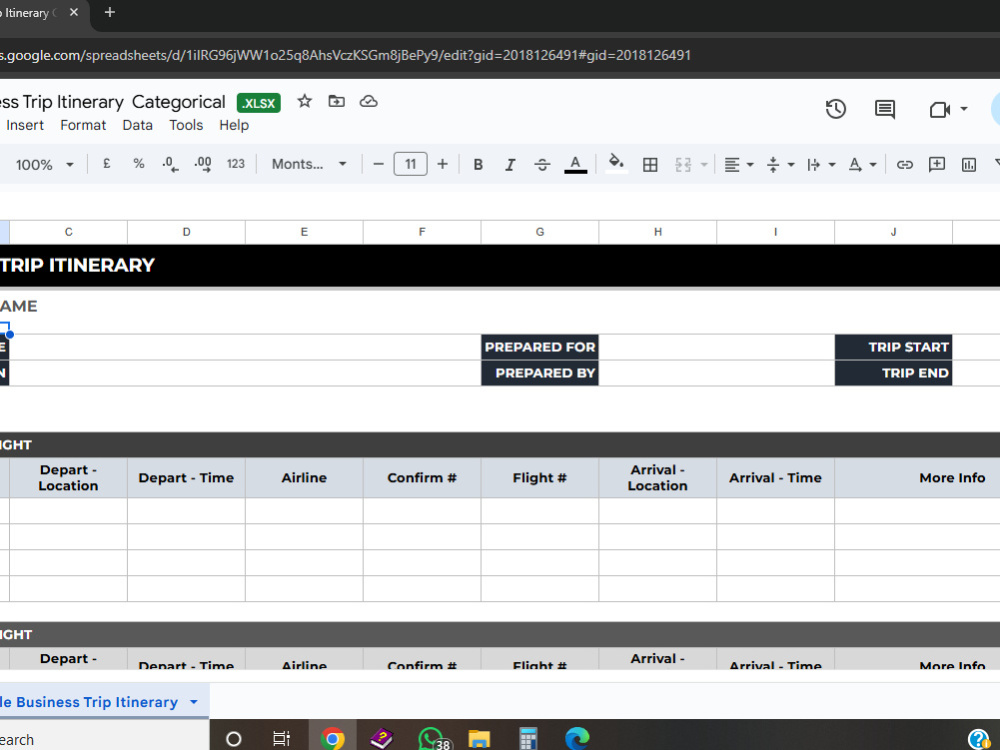Open the Monts... font family dropdown
This screenshot has height=750, width=1000.
click(x=309, y=164)
